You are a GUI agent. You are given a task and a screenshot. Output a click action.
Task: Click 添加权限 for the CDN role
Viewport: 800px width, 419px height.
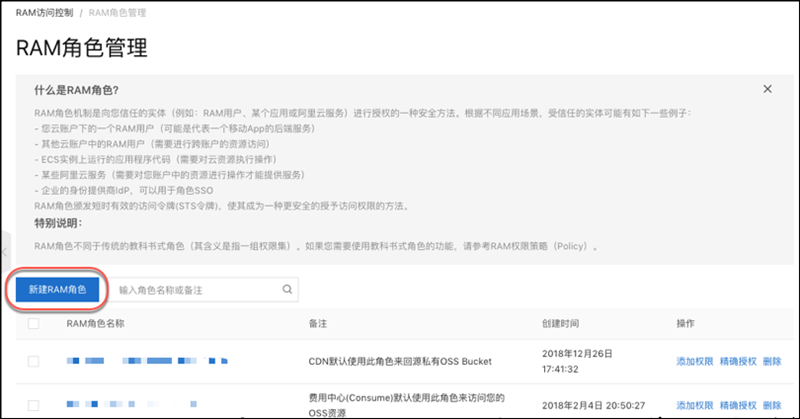click(x=695, y=361)
